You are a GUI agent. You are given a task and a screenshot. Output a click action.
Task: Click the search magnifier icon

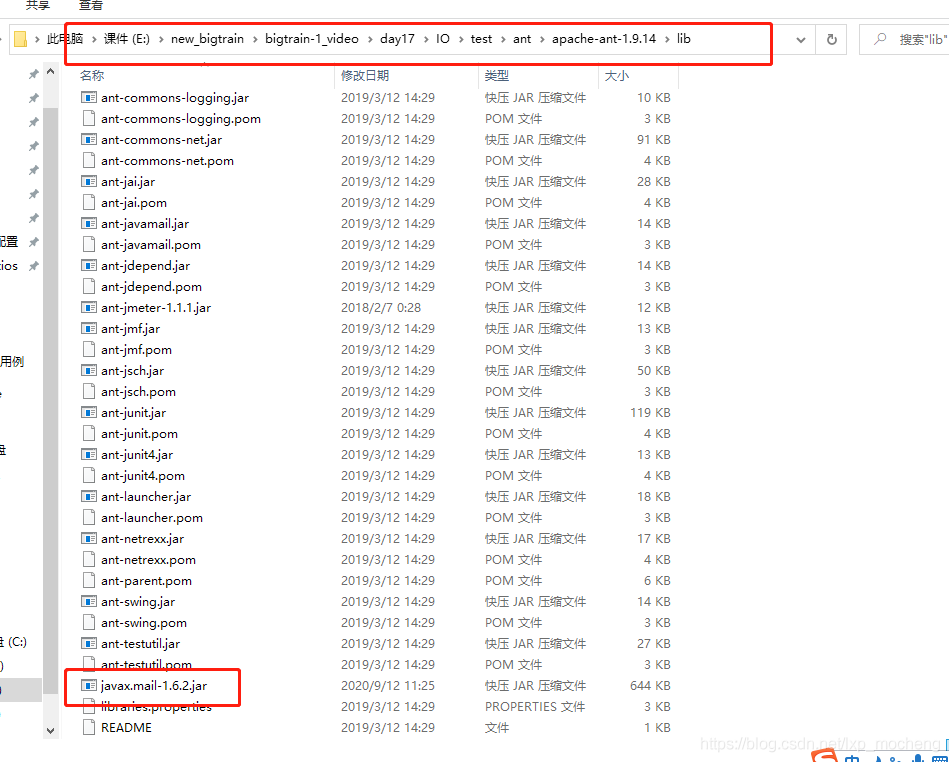pyautogui.click(x=880, y=39)
